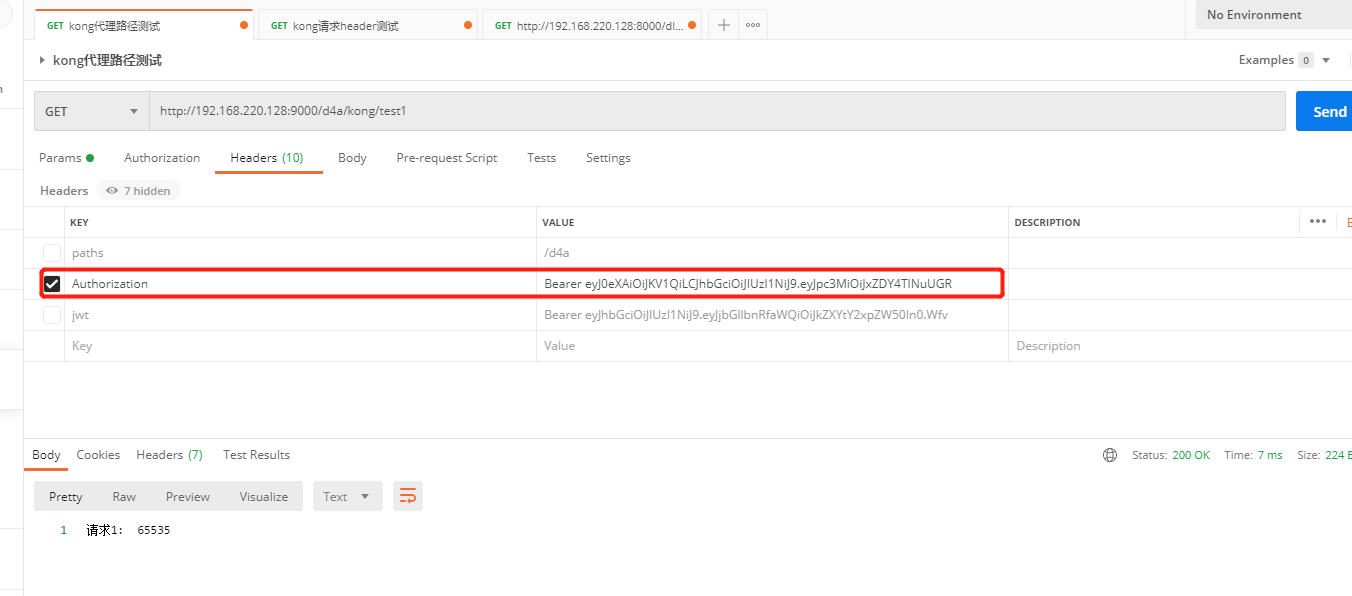
Task: Click the Authorization key cell
Action: tap(300, 284)
